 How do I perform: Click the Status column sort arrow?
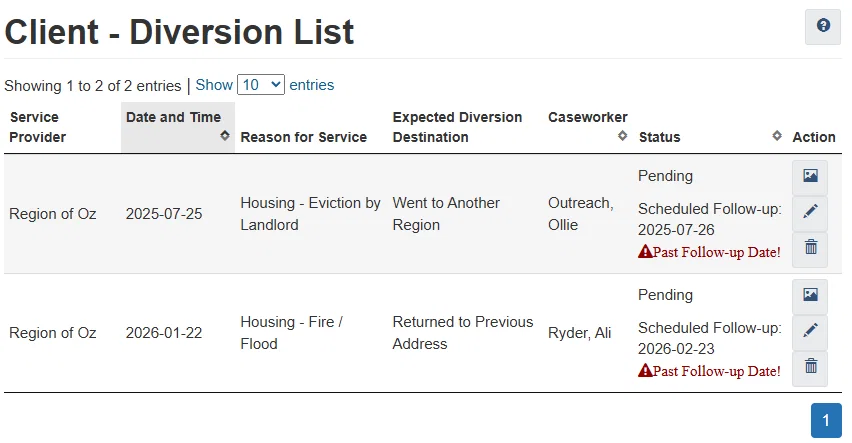777,136
